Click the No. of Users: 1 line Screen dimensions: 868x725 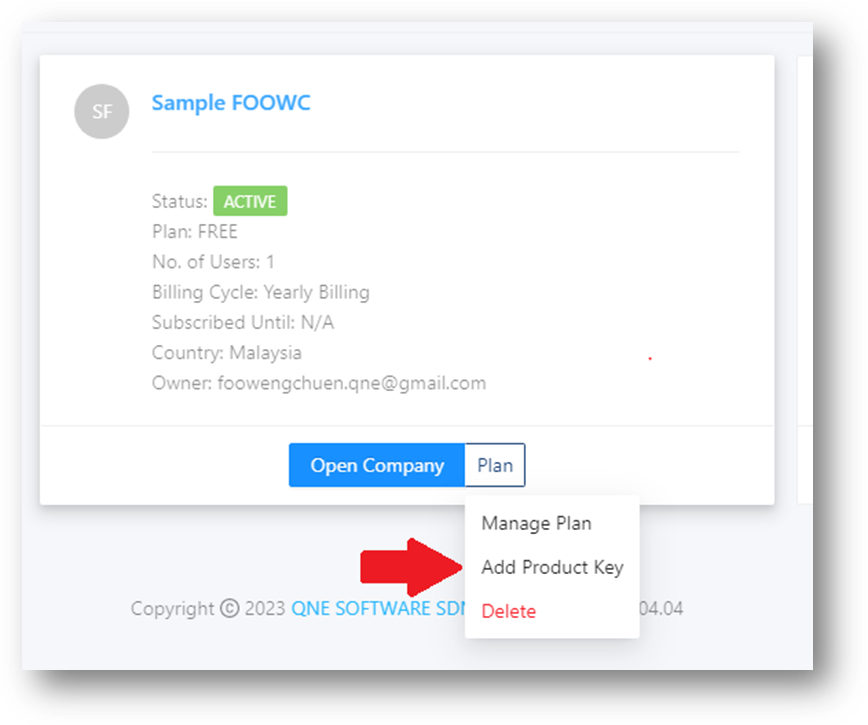pyautogui.click(x=213, y=262)
